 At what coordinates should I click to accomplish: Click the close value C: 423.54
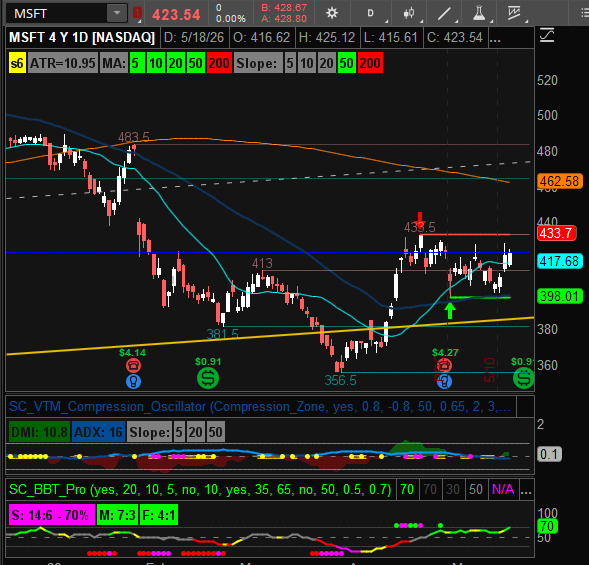(x=455, y=38)
